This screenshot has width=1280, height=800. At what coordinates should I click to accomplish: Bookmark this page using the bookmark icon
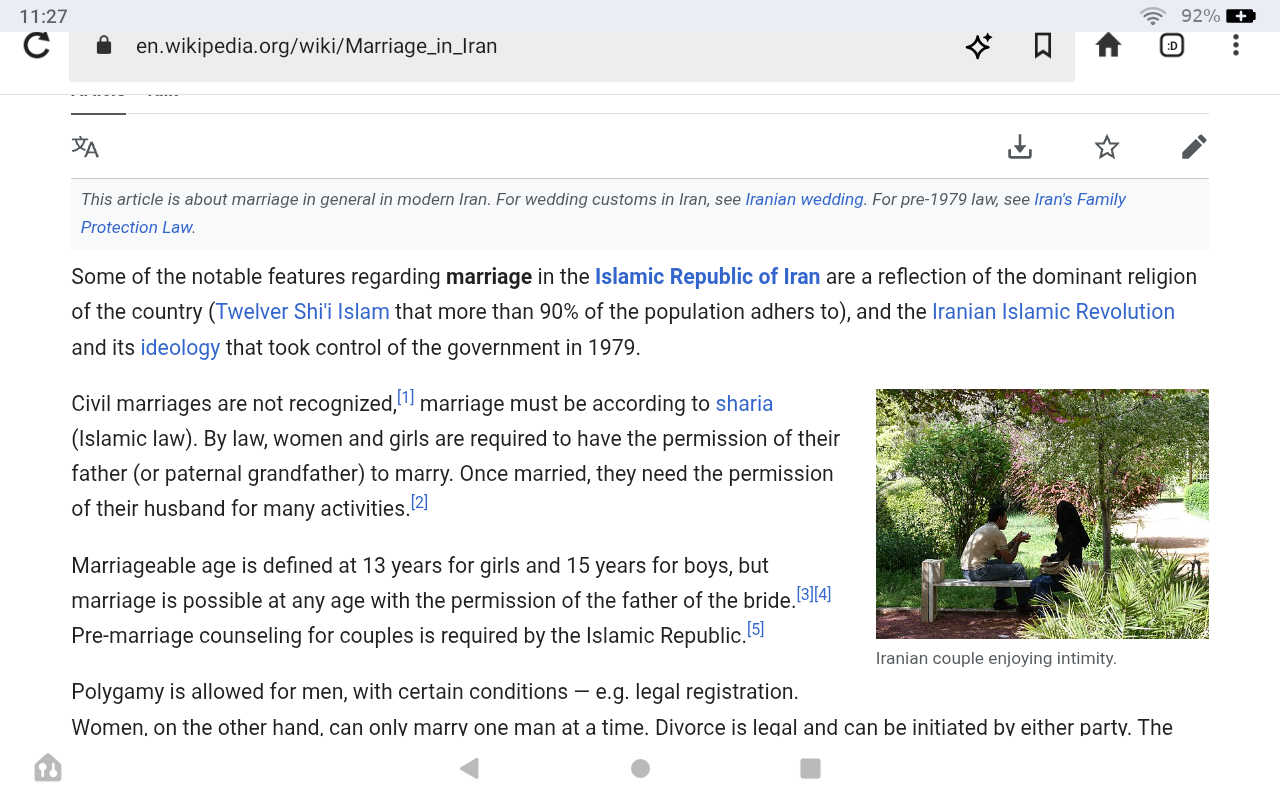(1043, 46)
